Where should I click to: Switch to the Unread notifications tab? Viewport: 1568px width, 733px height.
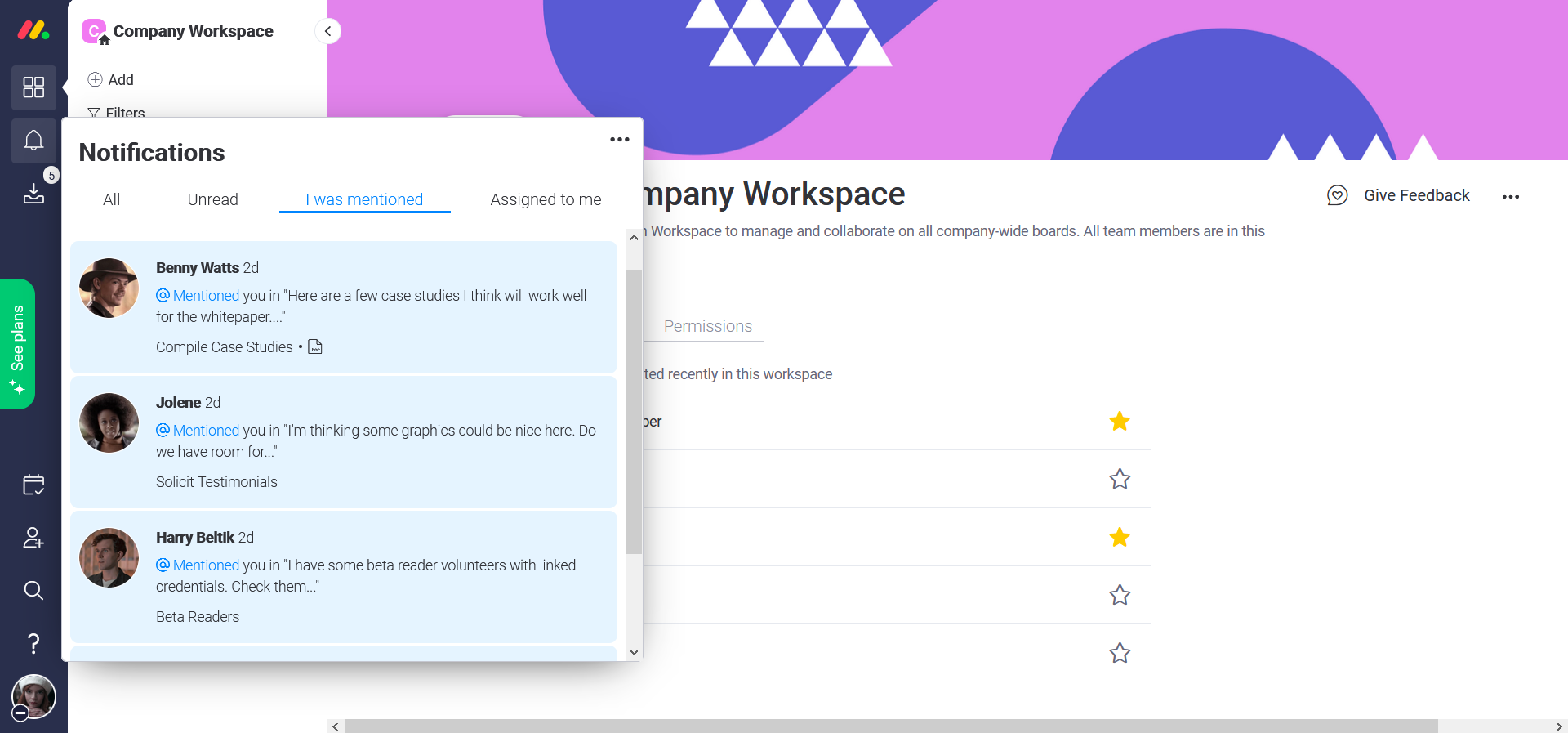tap(212, 199)
